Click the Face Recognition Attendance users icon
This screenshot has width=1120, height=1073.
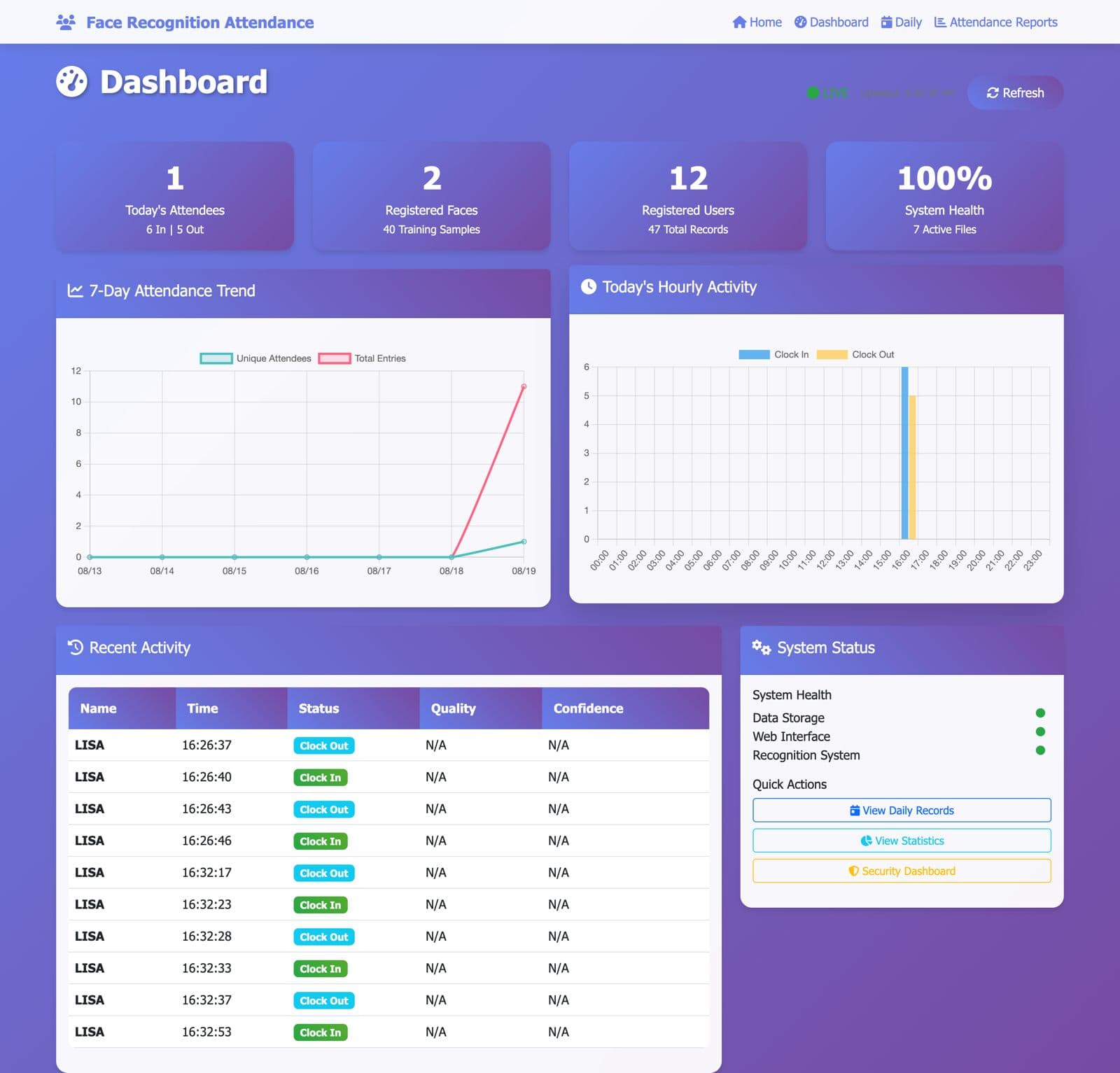click(x=66, y=22)
